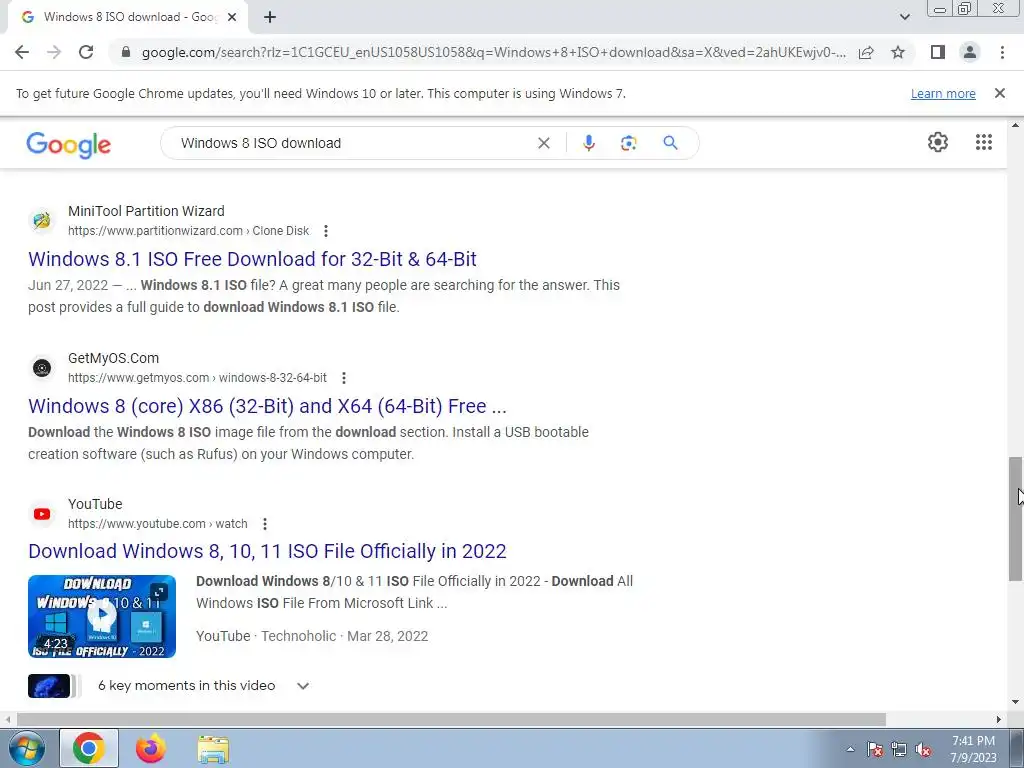Click the YouTube site name text
1024x768 pixels.
95,504
